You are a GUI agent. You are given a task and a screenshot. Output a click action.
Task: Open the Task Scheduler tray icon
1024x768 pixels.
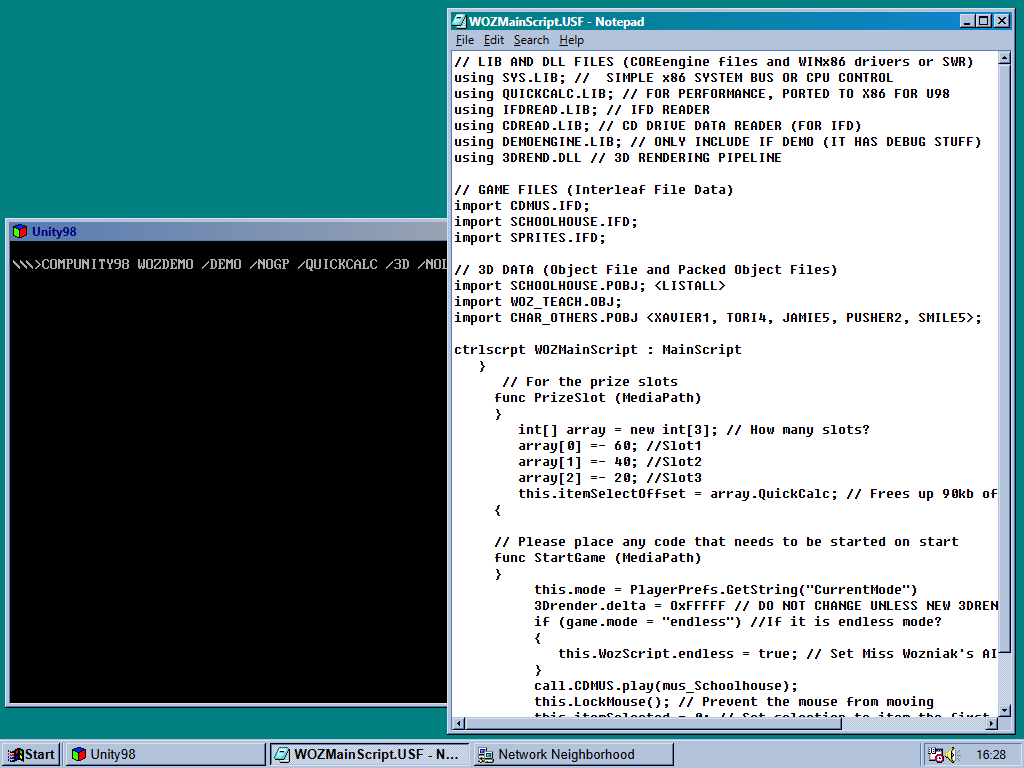coord(935,755)
